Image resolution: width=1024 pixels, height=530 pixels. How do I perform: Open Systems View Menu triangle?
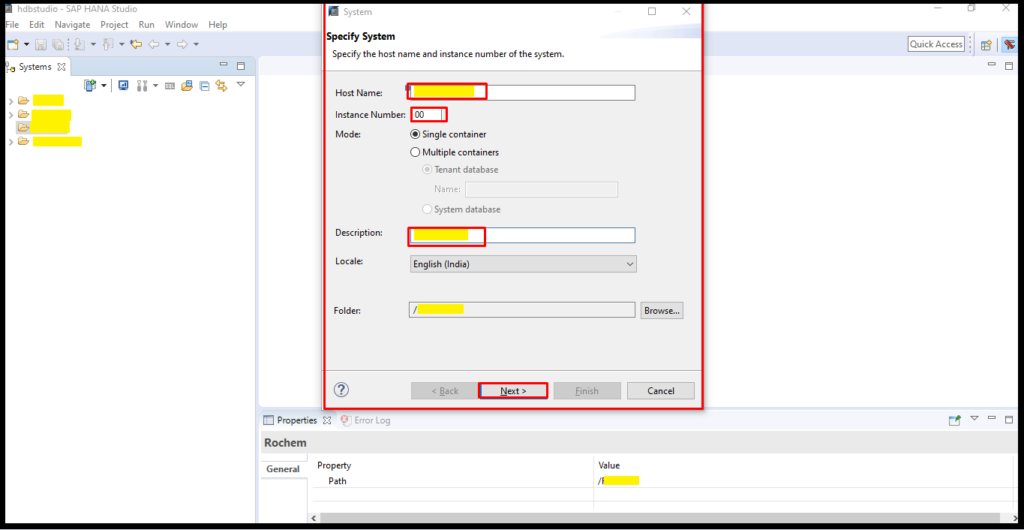click(240, 84)
